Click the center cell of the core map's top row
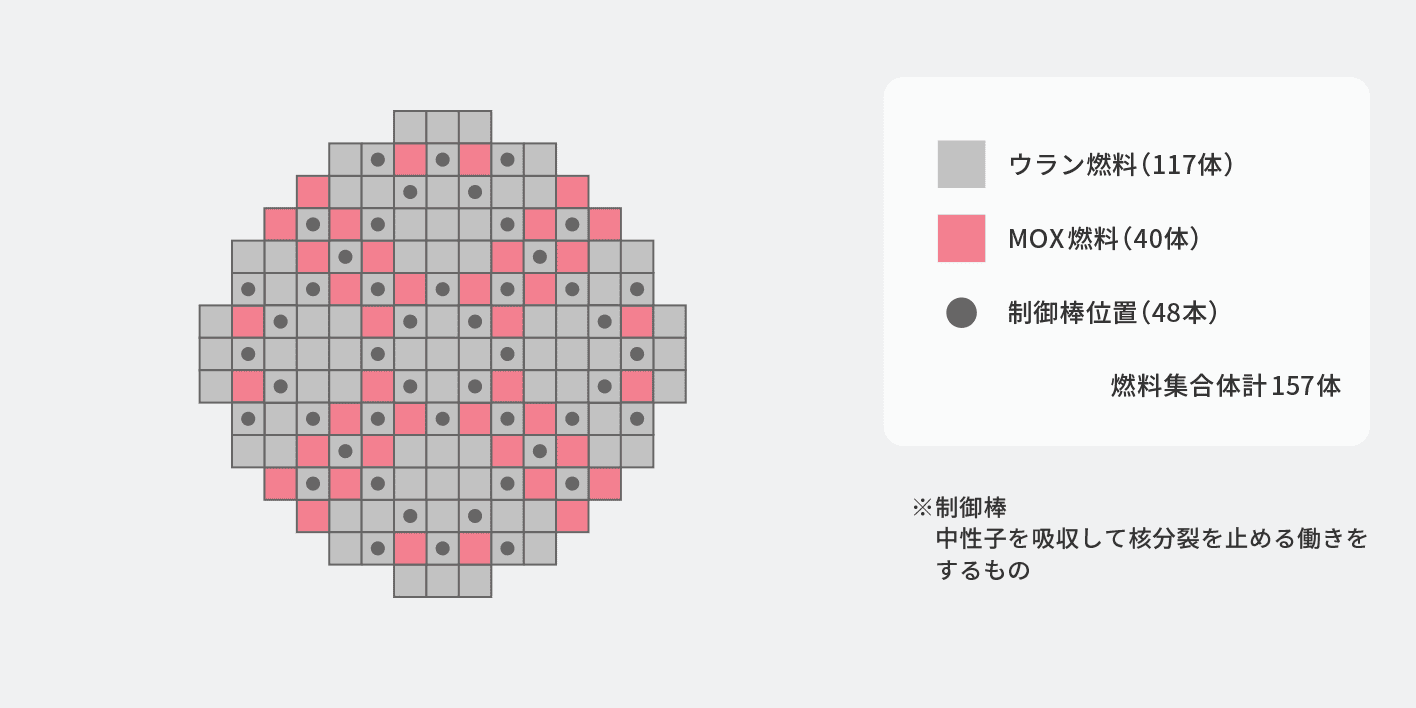Screen dimensions: 1416x708 (x=442, y=127)
